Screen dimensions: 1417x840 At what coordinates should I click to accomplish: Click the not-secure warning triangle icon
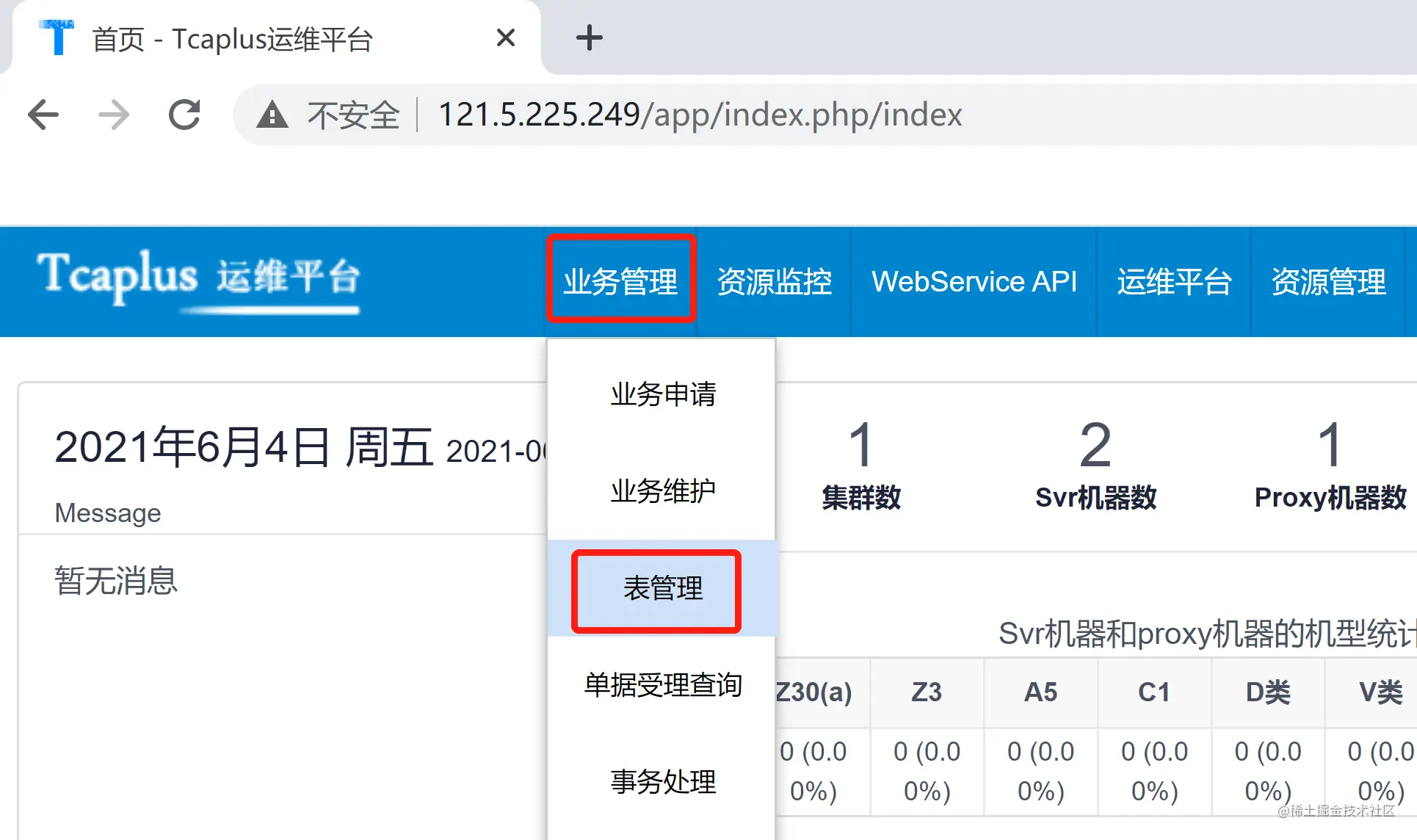(272, 115)
